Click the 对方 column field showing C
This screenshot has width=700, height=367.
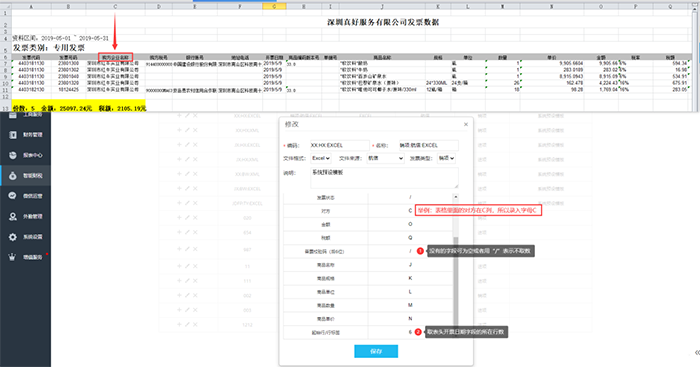410,211
